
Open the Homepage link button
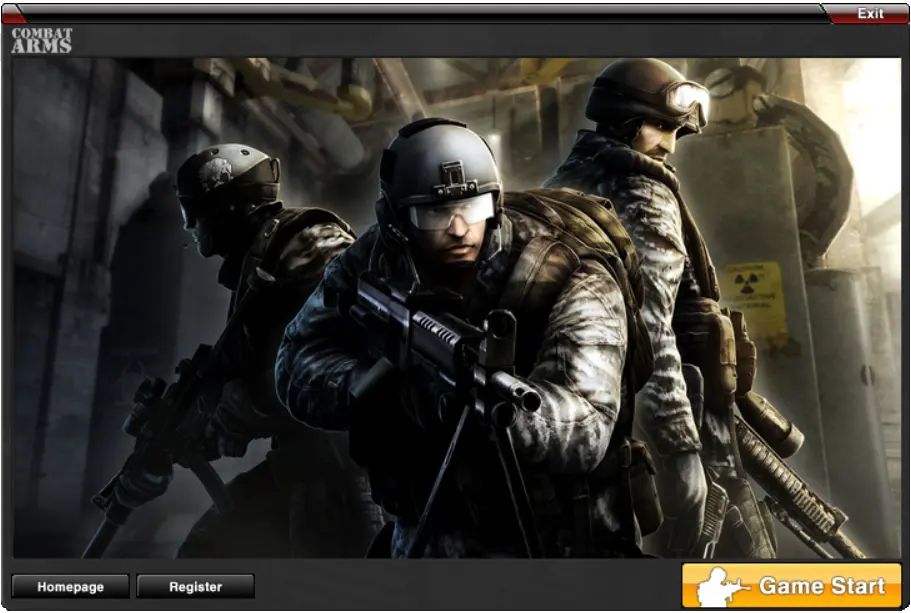[70, 586]
